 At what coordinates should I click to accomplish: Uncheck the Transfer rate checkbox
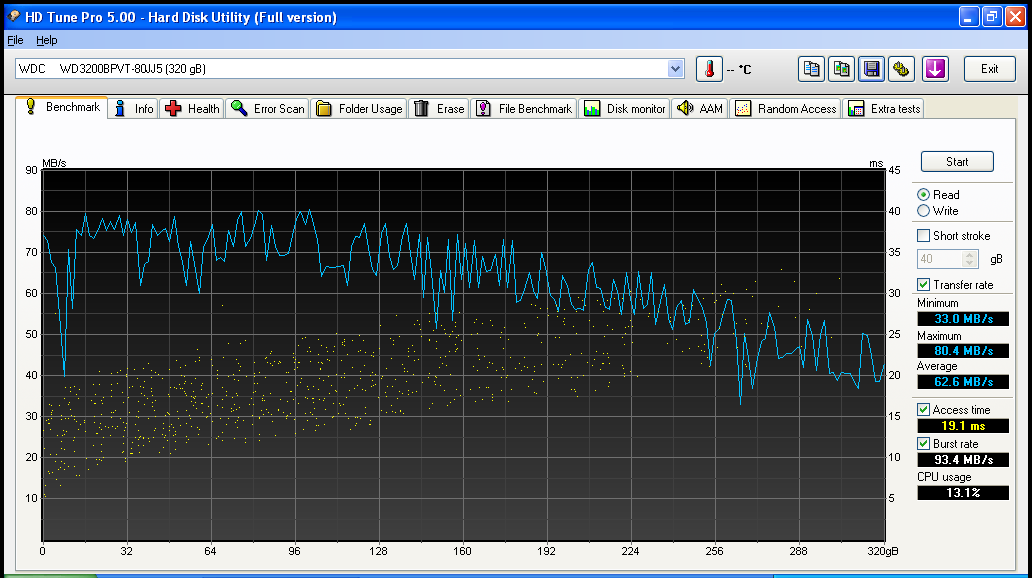pyautogui.click(x=923, y=284)
